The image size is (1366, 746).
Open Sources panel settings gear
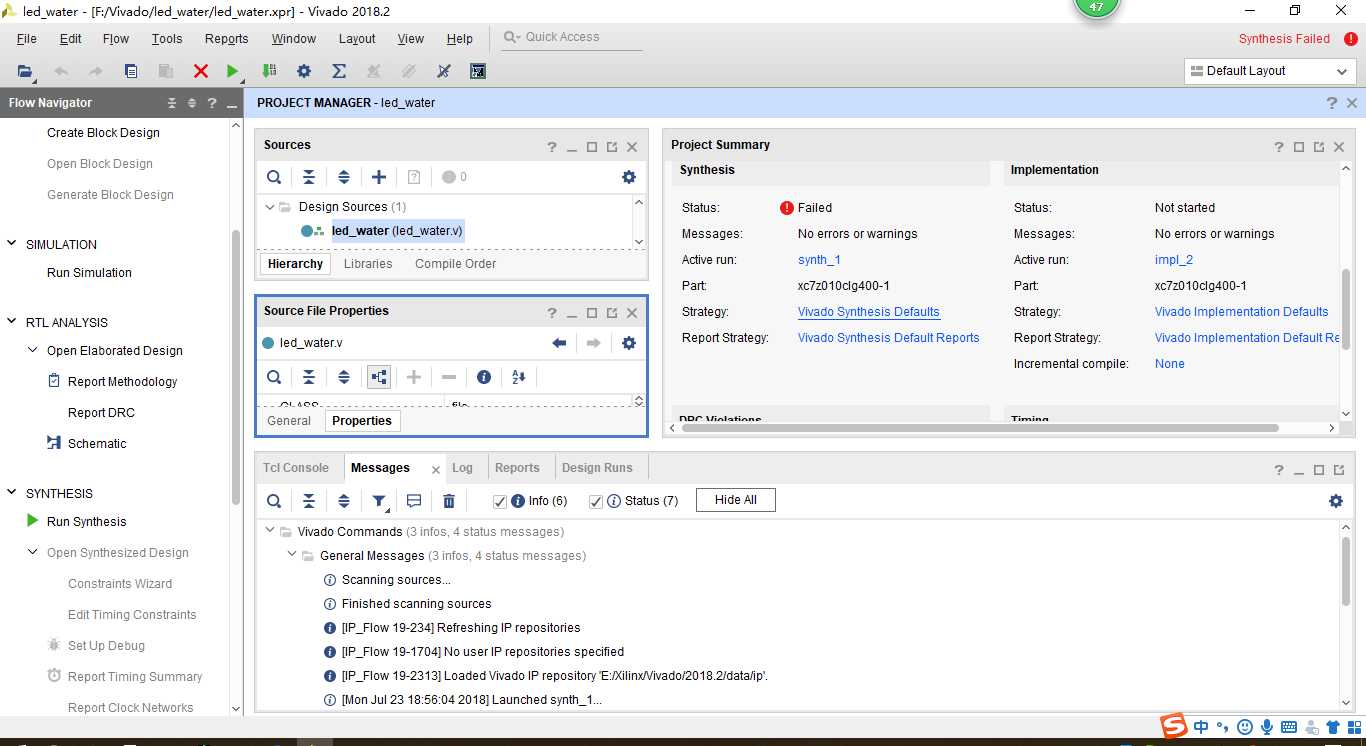(629, 177)
